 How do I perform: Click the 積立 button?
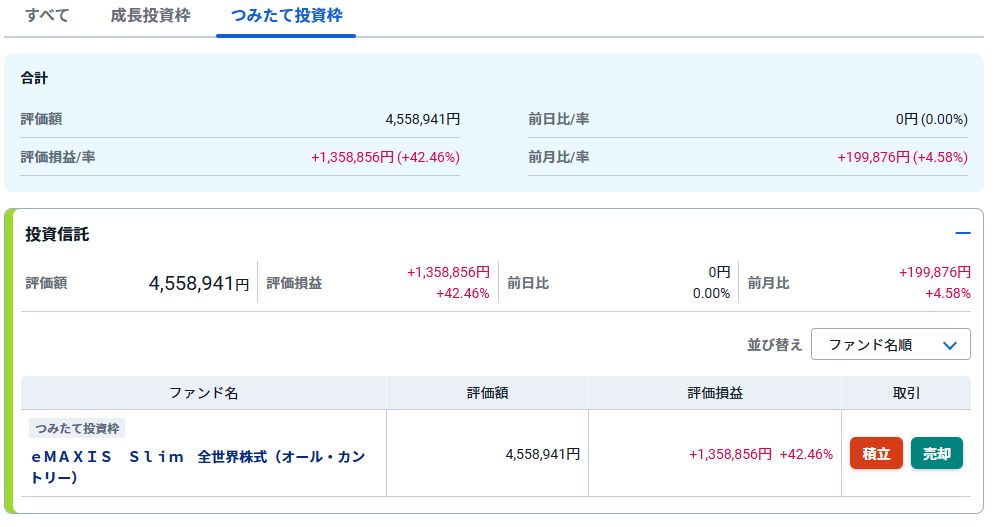876,454
